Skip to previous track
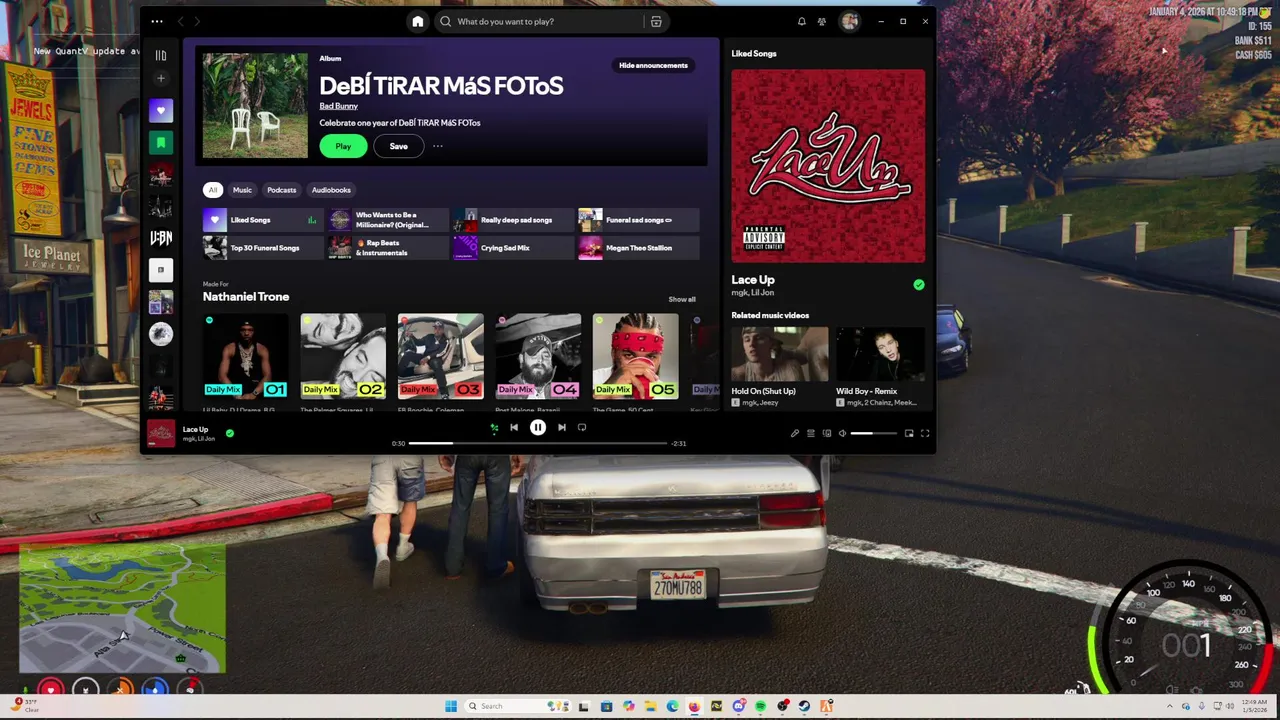This screenshot has width=1280, height=720. pyautogui.click(x=514, y=428)
